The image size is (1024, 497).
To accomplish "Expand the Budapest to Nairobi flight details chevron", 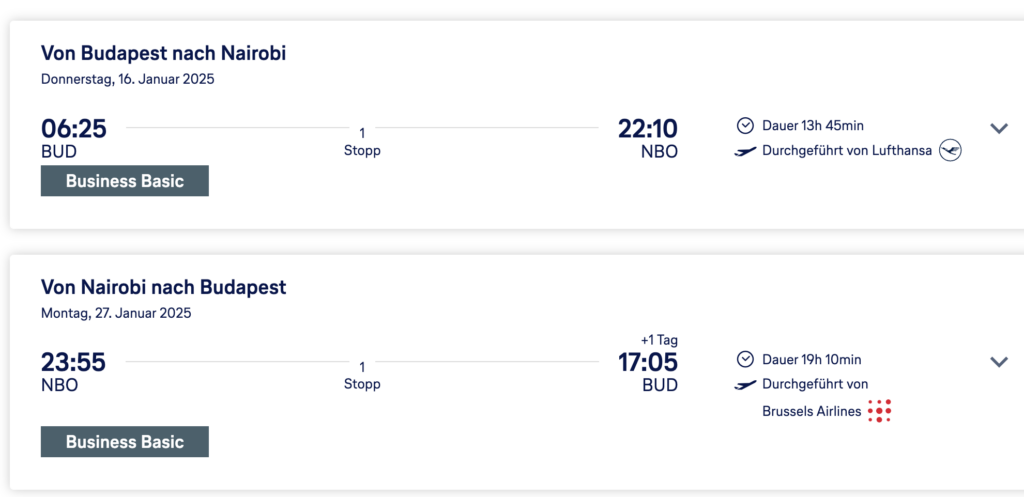I will [x=998, y=128].
